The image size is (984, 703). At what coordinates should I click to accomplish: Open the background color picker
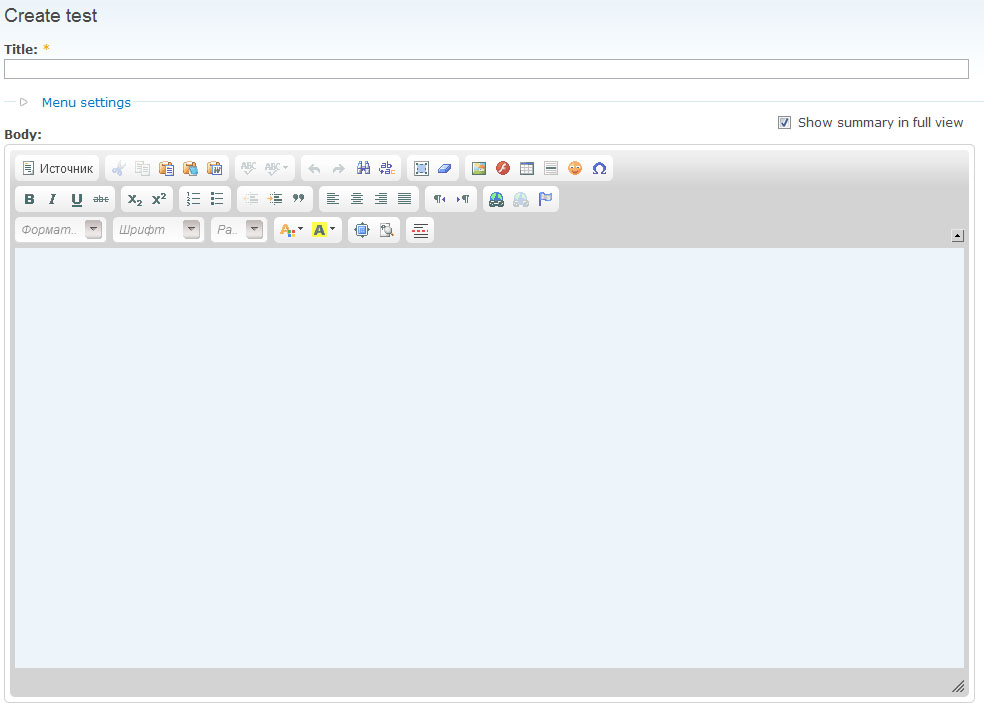point(324,230)
